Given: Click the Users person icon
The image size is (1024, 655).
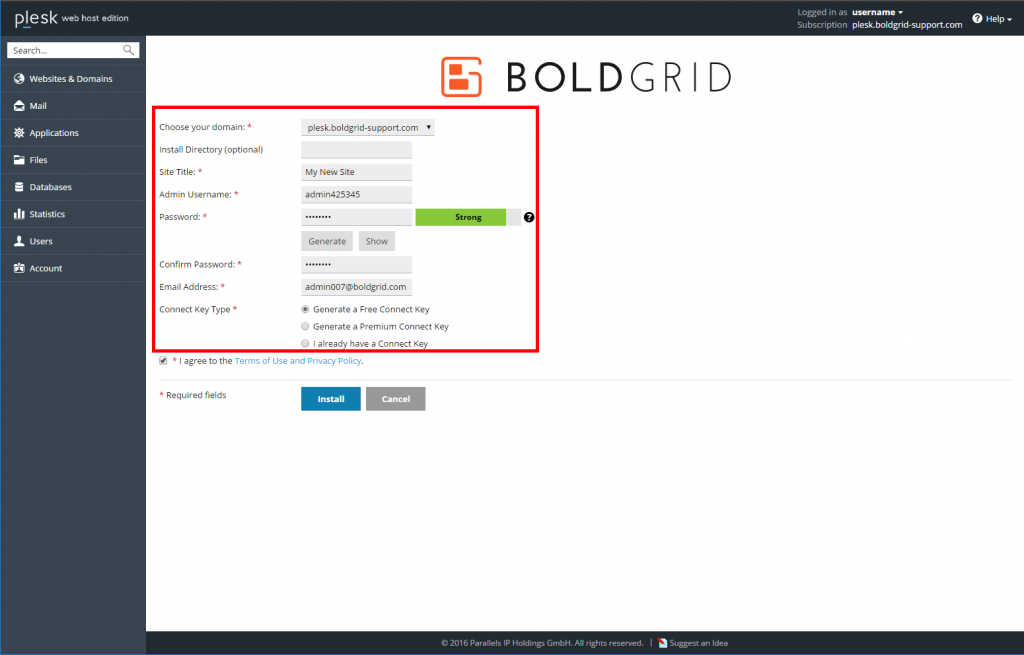Looking at the screenshot, I should point(19,241).
